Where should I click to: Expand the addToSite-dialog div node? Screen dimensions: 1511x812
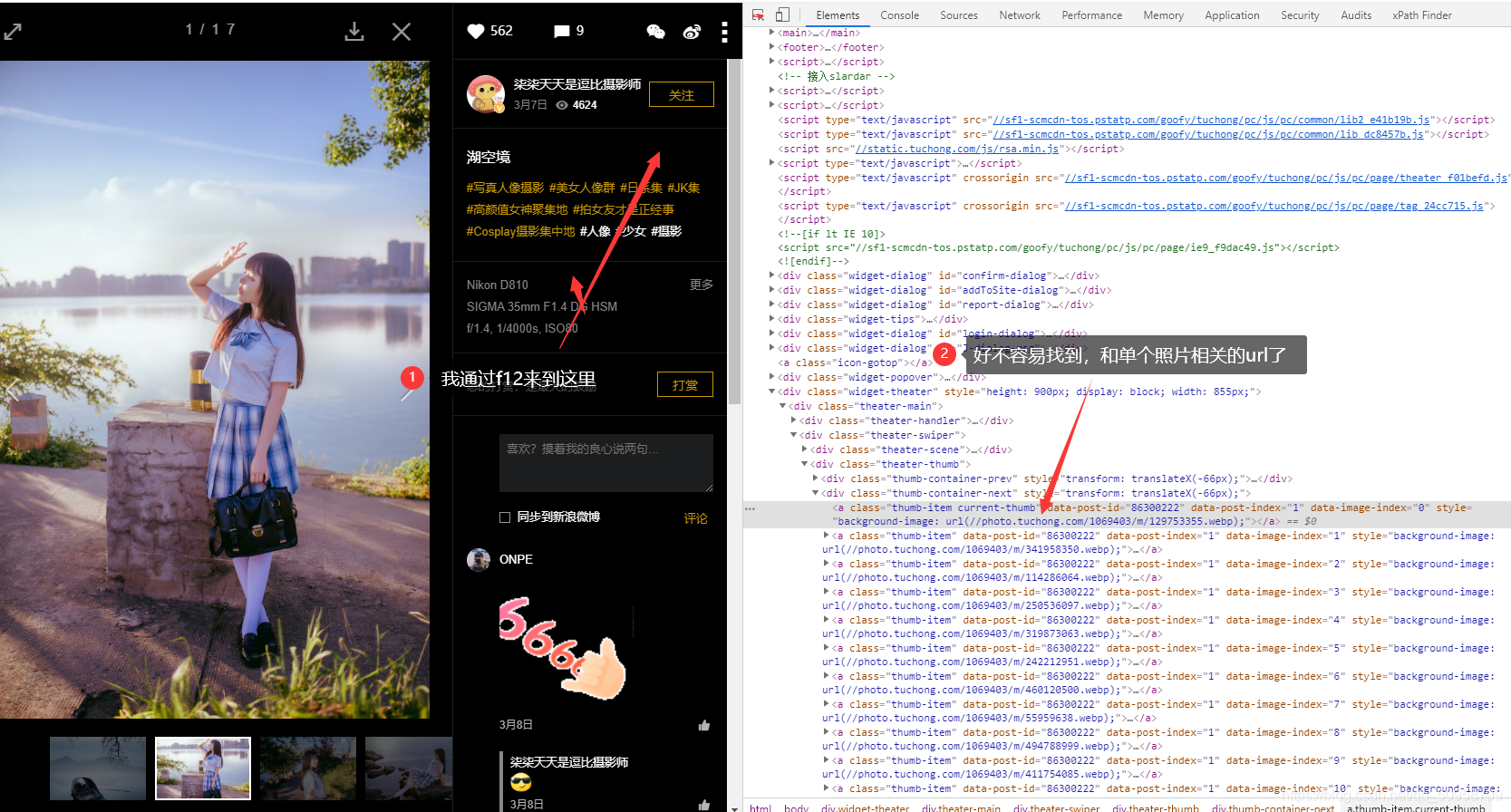tap(771, 289)
